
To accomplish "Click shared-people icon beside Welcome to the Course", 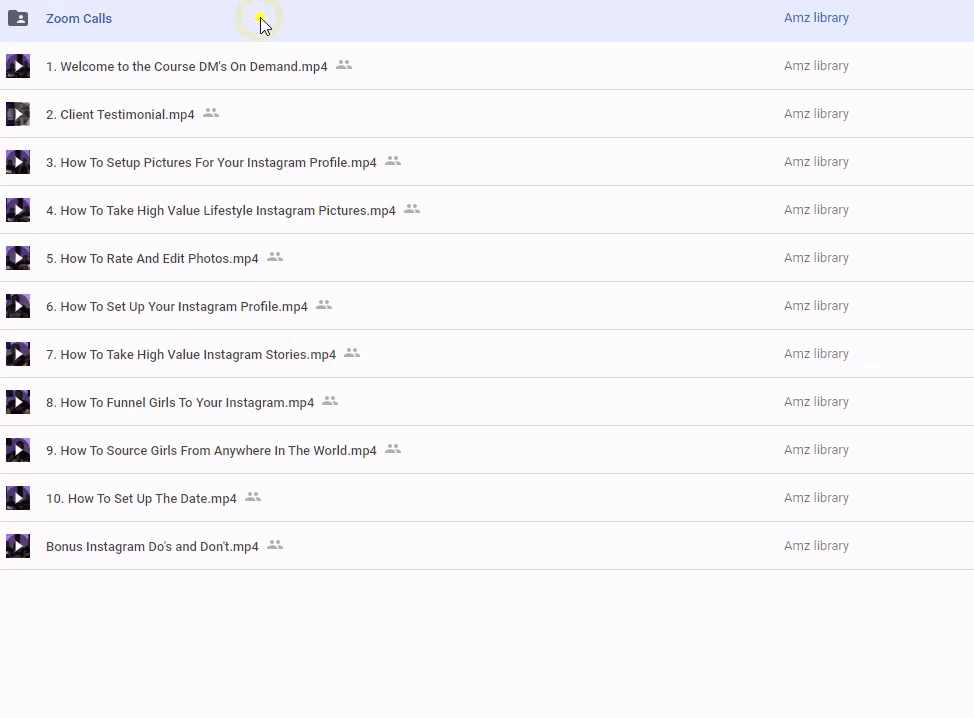I will tap(344, 65).
